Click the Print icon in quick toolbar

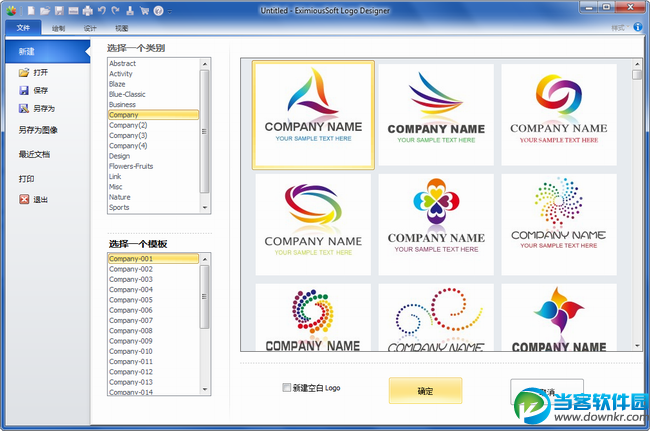pyautogui.click(x=87, y=11)
